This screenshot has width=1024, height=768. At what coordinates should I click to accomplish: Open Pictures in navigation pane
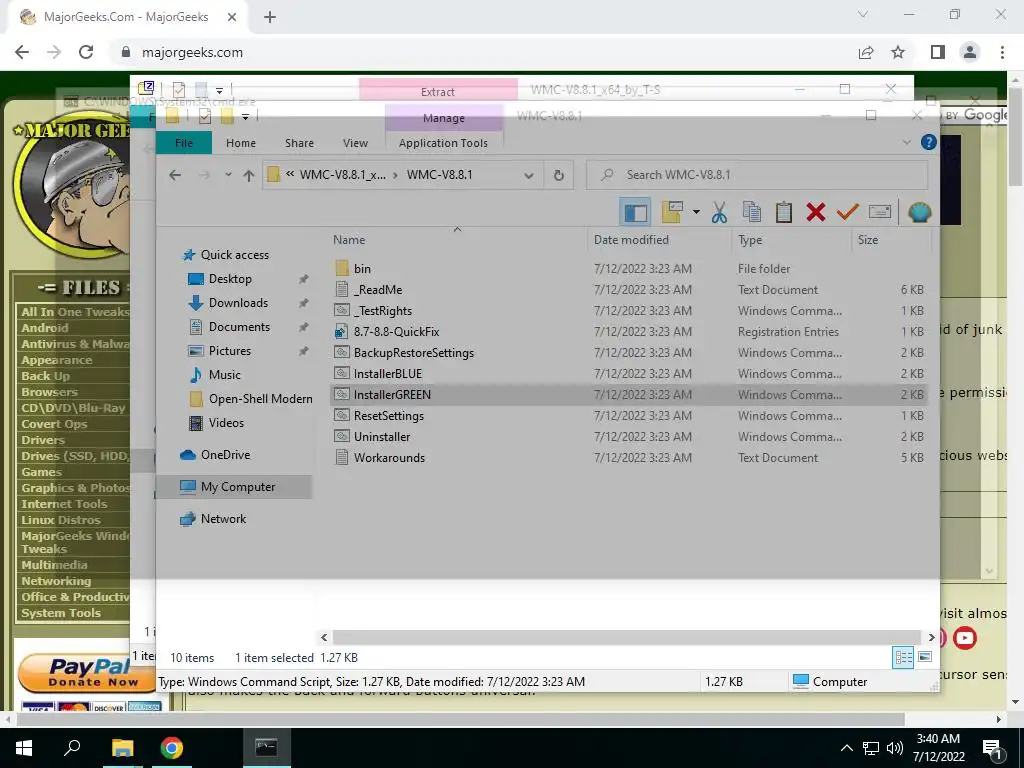tap(230, 351)
